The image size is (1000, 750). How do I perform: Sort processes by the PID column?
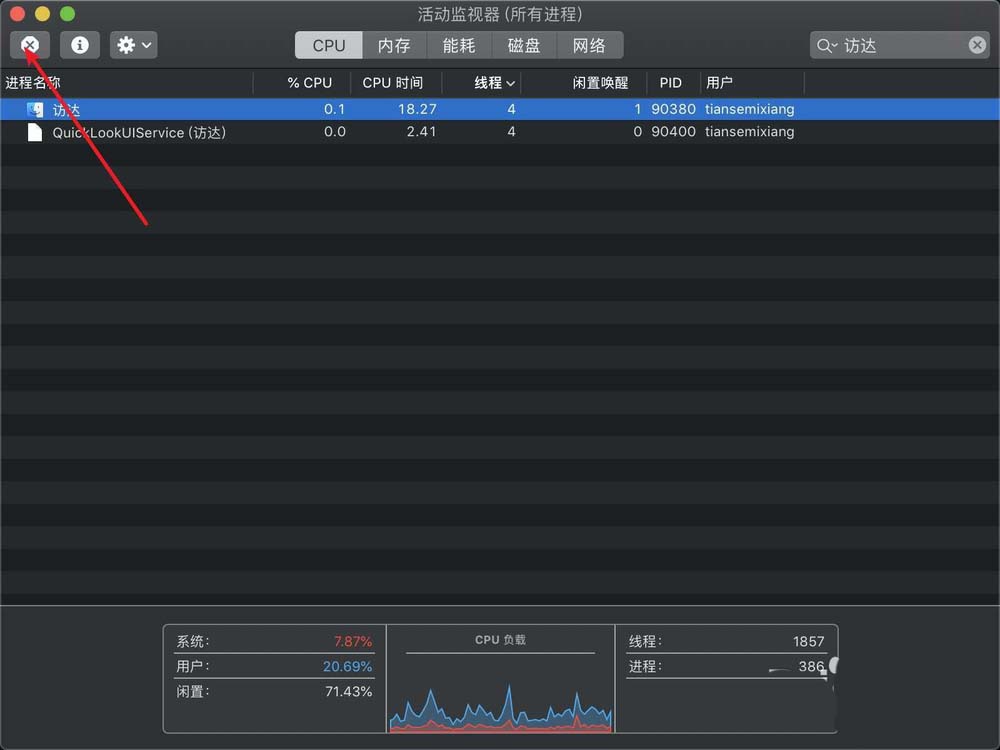coord(670,83)
